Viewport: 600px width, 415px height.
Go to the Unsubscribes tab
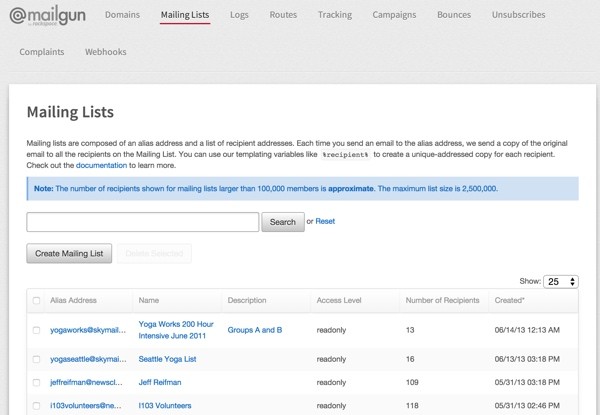point(518,15)
